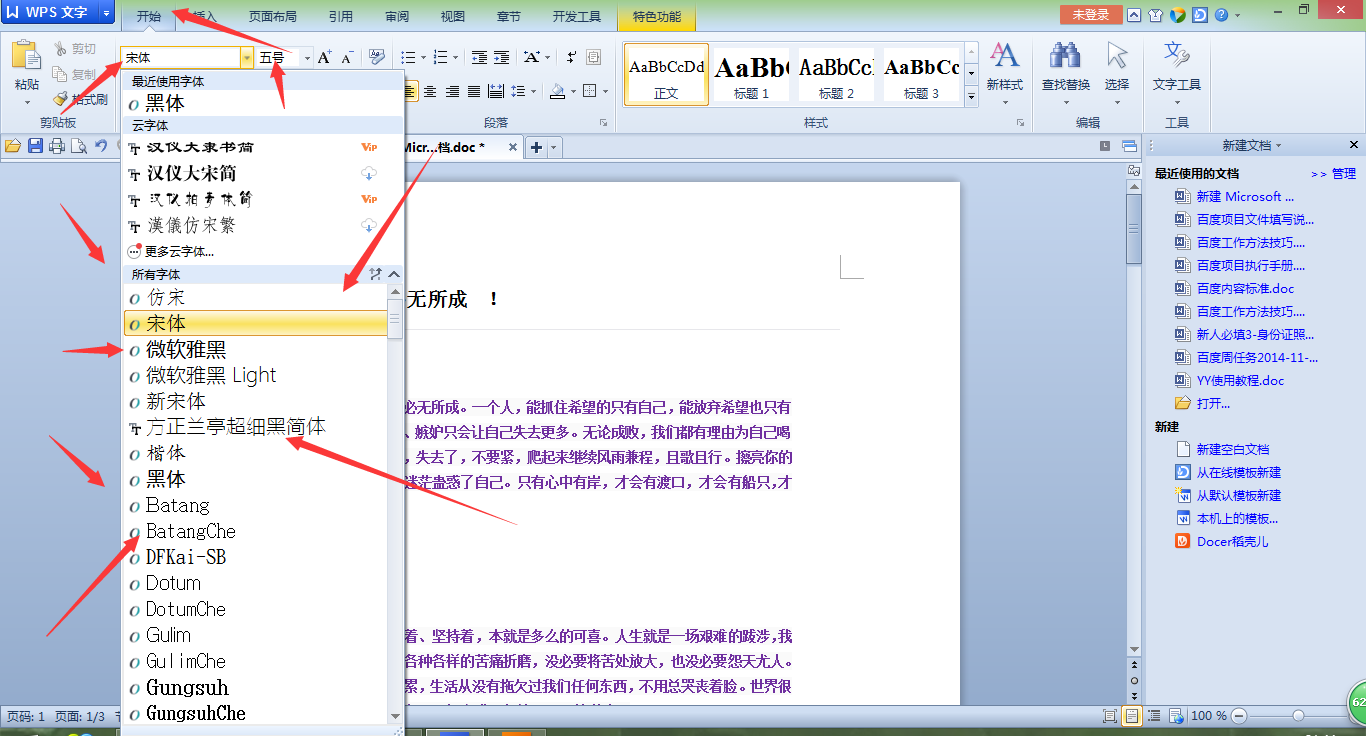Click the justify alignment icon
Viewport: 1366px width, 736px height.
(474, 92)
